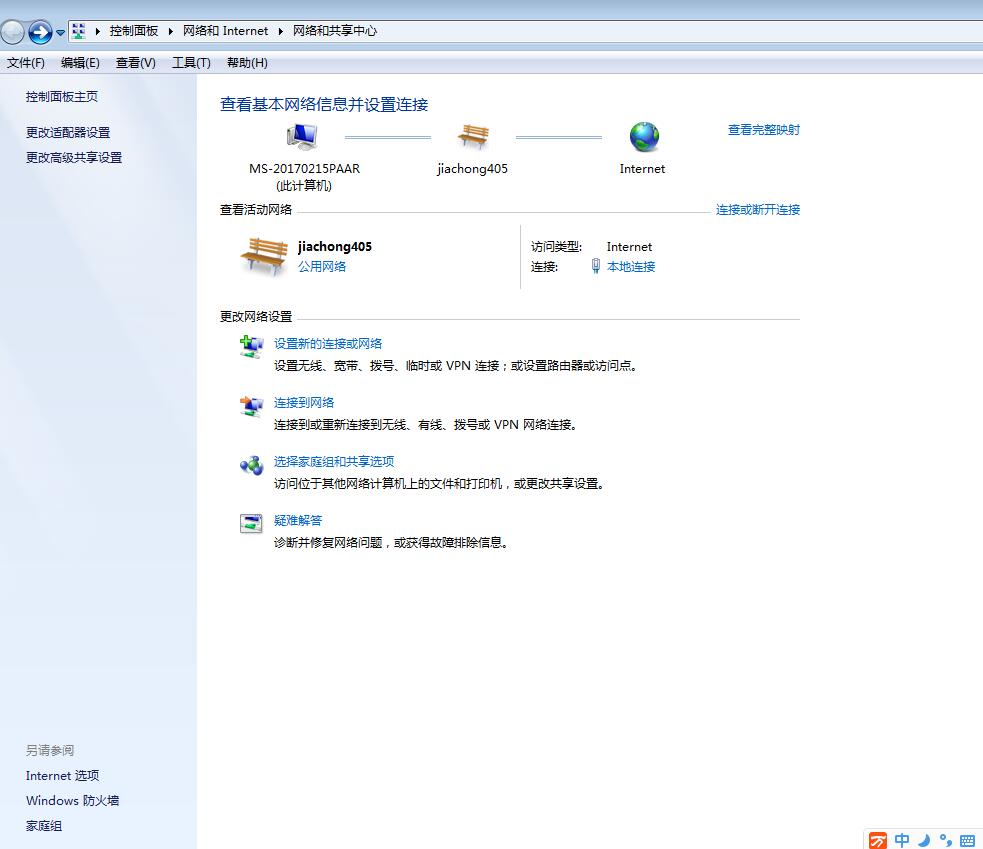Expand the arrow after 网络和 Internet breadcrumb
The image size is (983, 849).
[x=280, y=31]
